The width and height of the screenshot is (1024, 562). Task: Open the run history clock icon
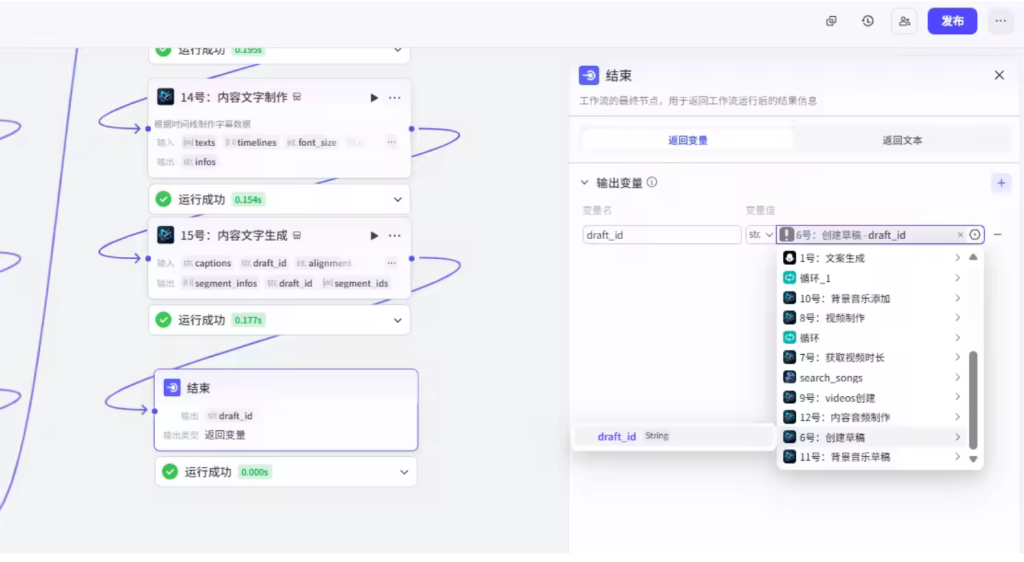tap(868, 21)
